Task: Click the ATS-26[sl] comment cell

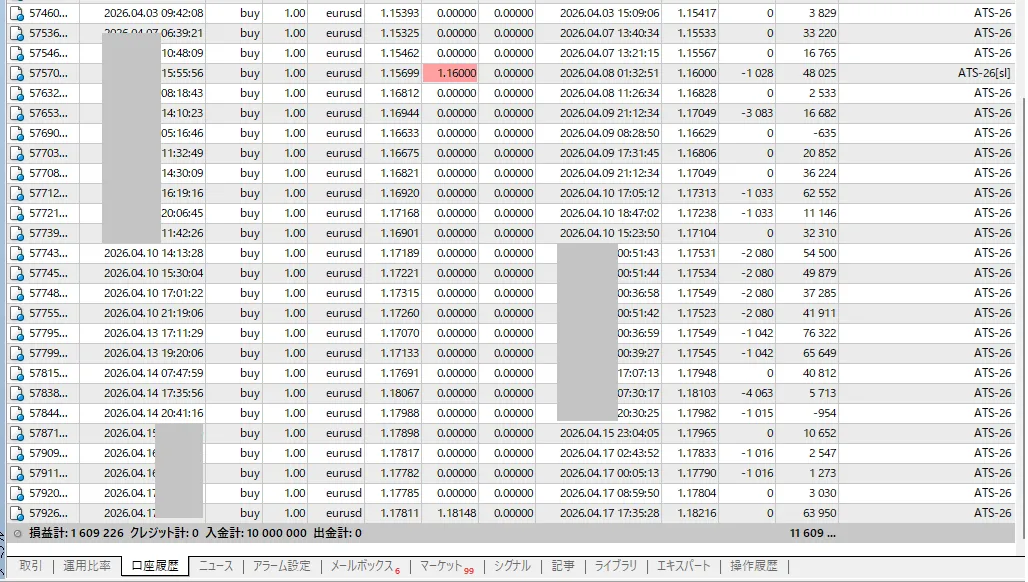Action: 984,73
